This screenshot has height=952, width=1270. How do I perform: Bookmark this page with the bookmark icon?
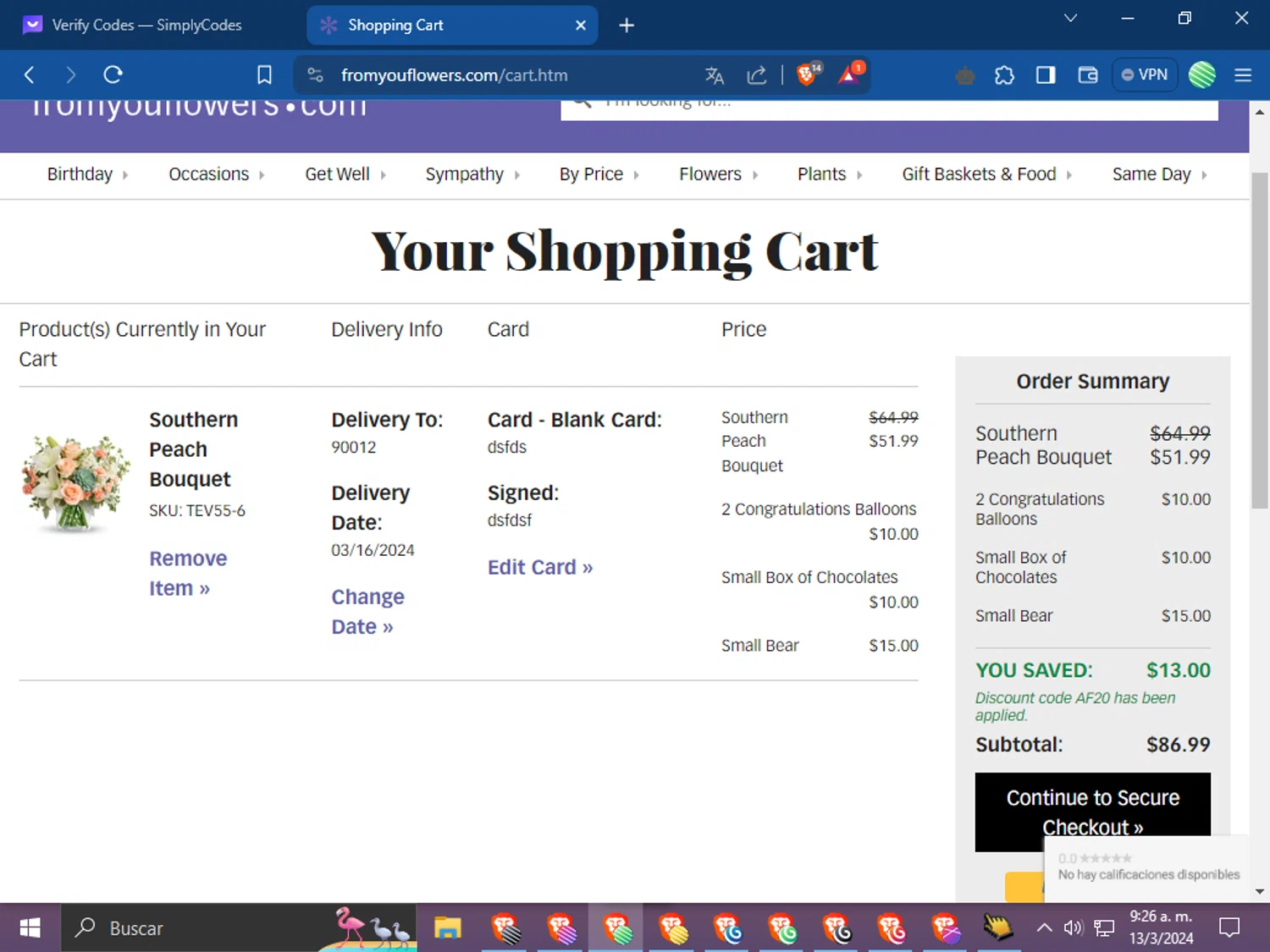[264, 75]
